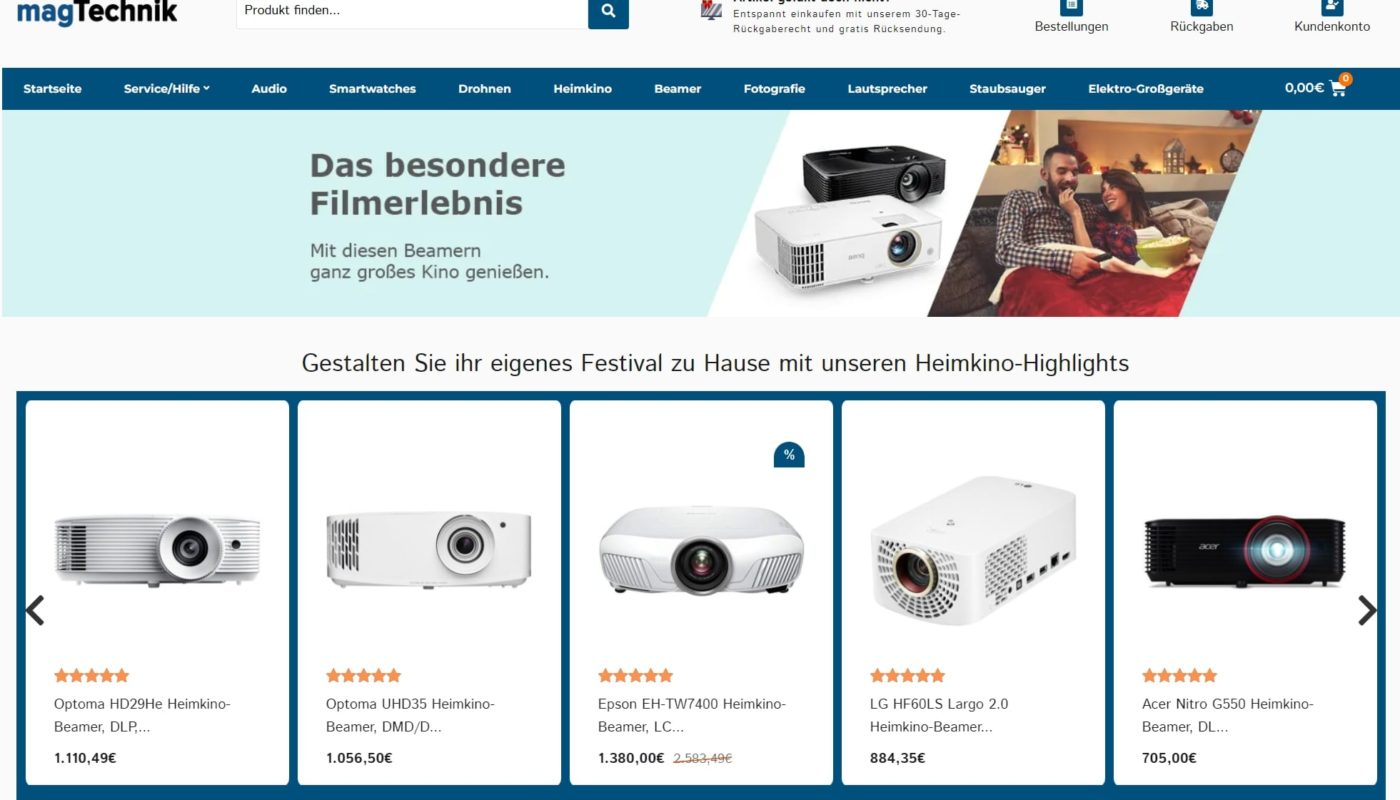The image size is (1400, 800).
Task: Show previous products with left carousel arrow
Action: [35, 610]
